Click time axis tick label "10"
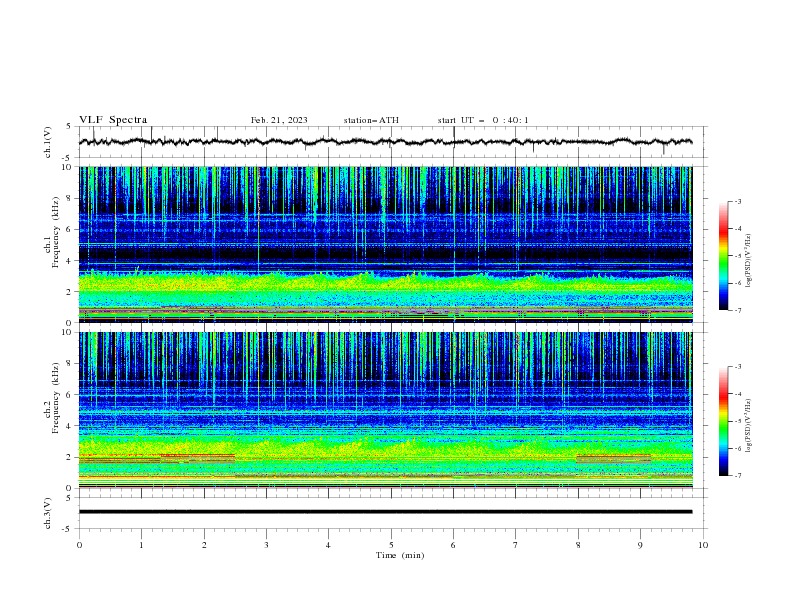Image resolution: width=792 pixels, height=612 pixels. point(703,545)
